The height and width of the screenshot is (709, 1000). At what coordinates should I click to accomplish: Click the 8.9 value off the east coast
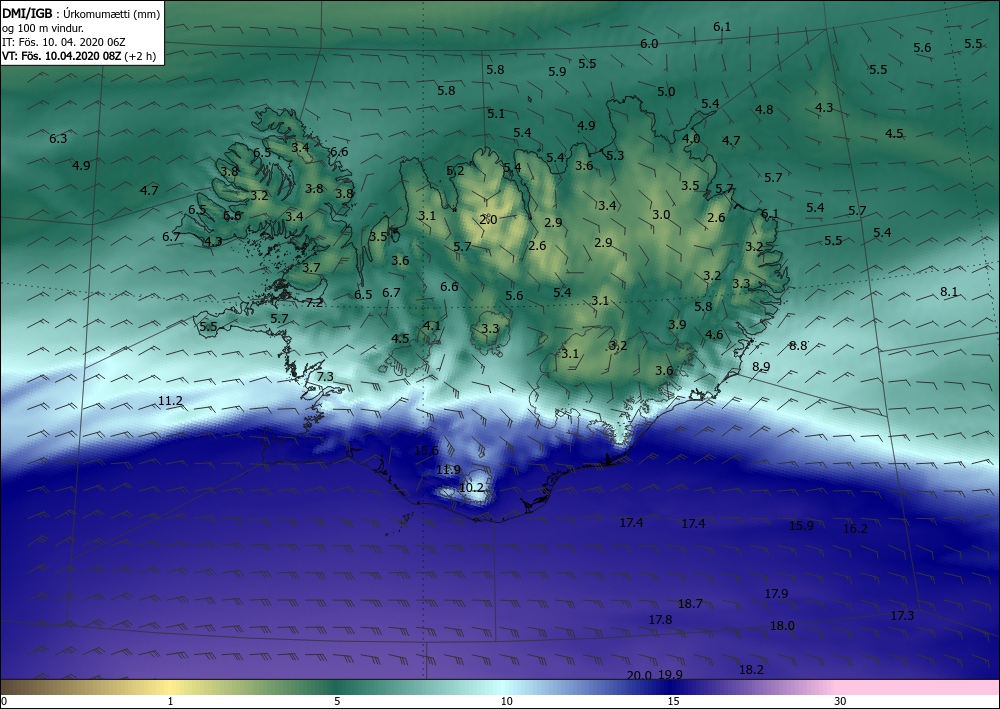click(761, 367)
